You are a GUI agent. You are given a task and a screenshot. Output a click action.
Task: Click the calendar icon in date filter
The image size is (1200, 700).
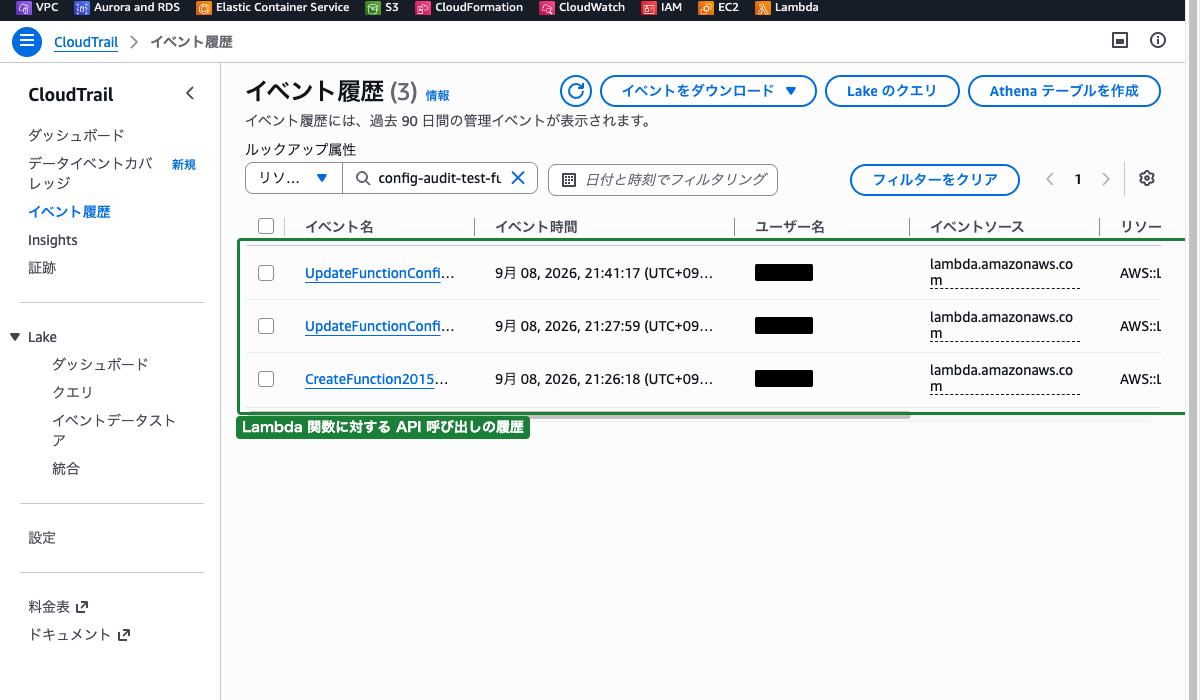pos(569,180)
